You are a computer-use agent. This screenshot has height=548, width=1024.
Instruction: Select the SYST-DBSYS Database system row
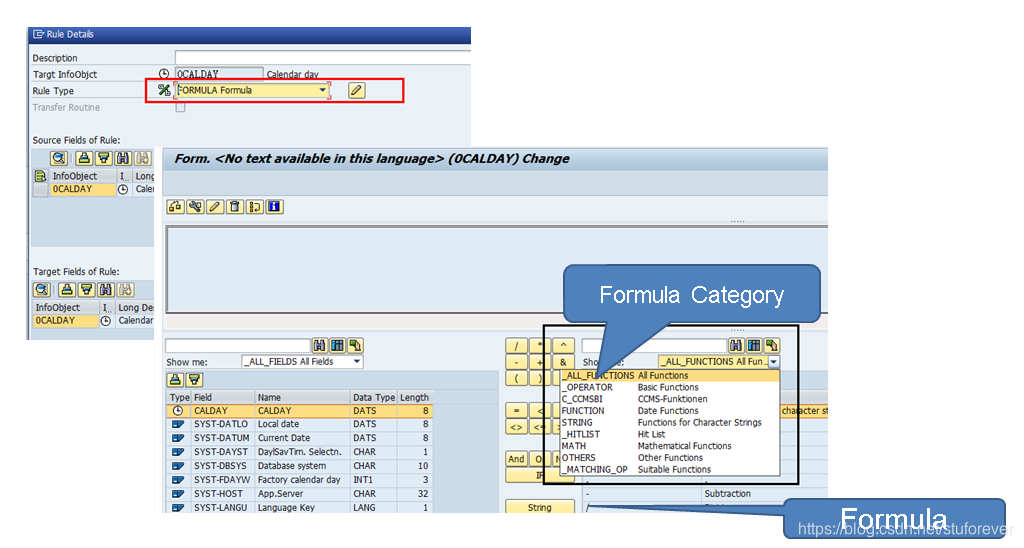click(x=299, y=466)
